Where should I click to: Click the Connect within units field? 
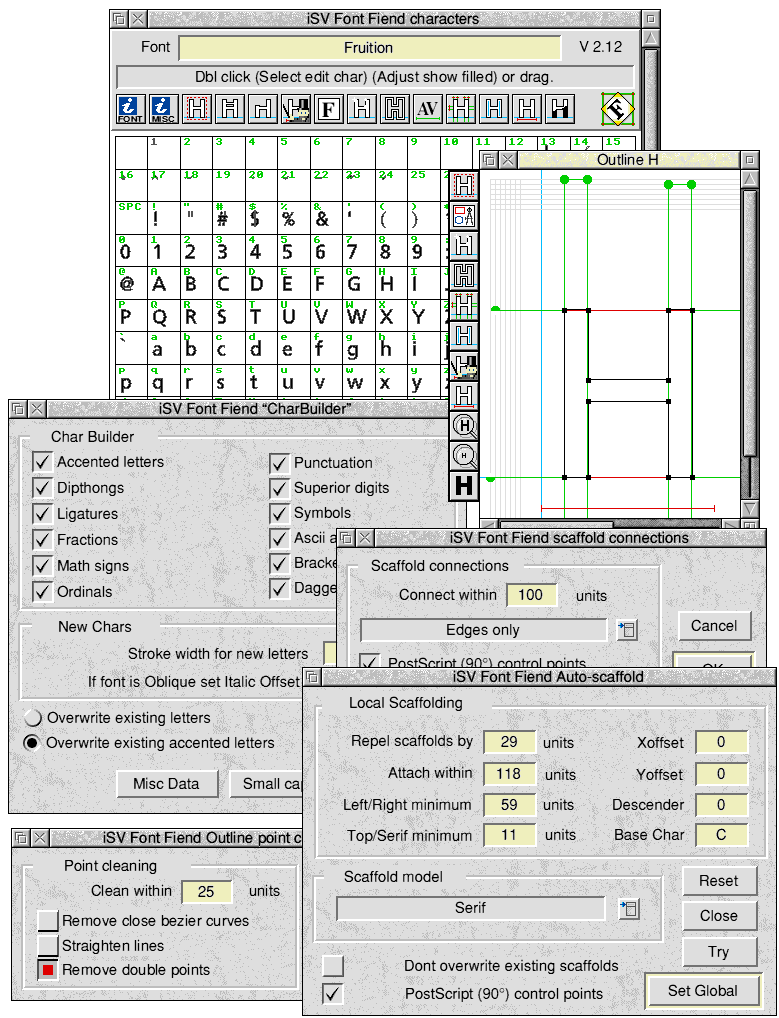point(531,595)
